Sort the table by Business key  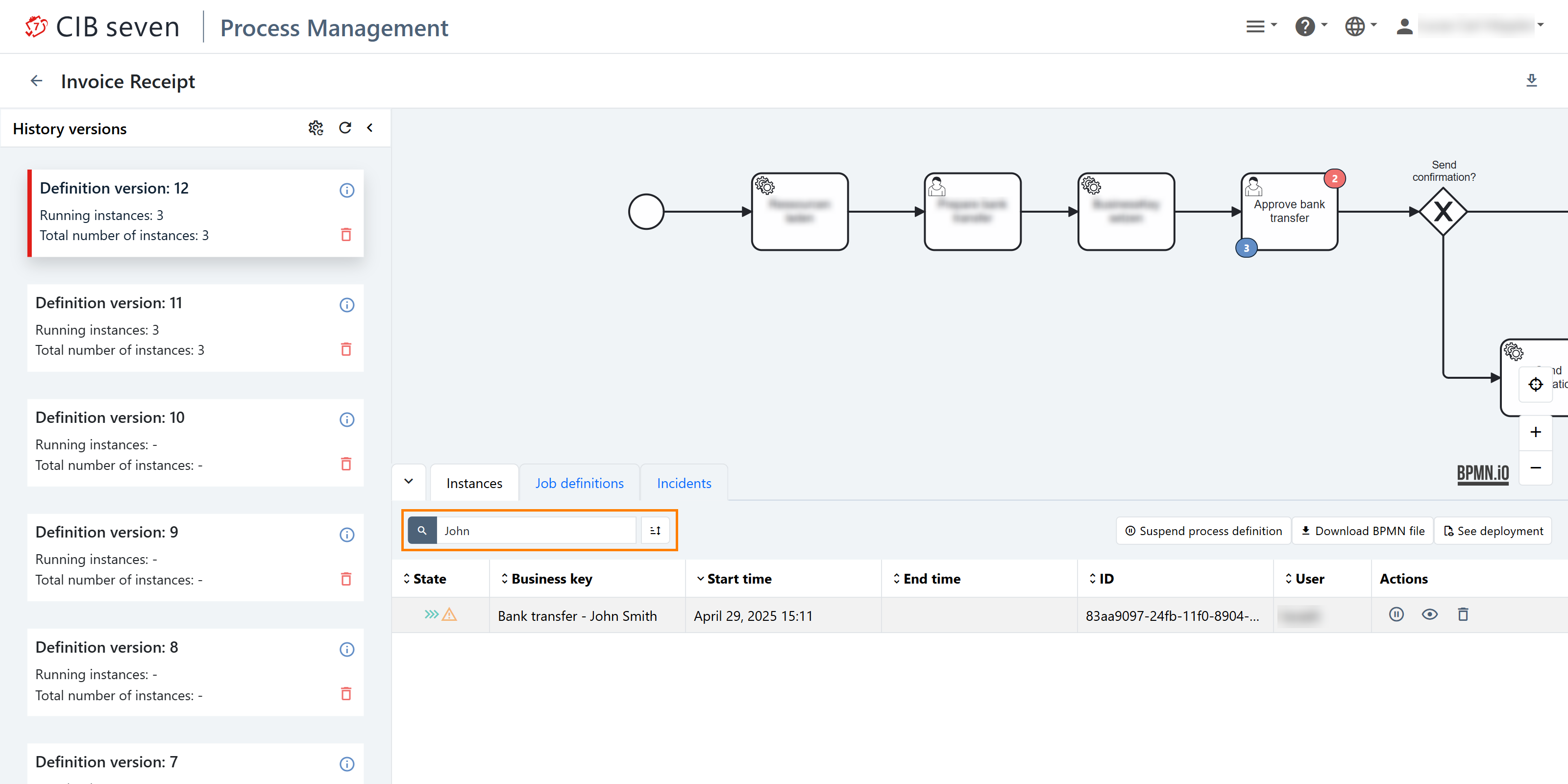(546, 578)
